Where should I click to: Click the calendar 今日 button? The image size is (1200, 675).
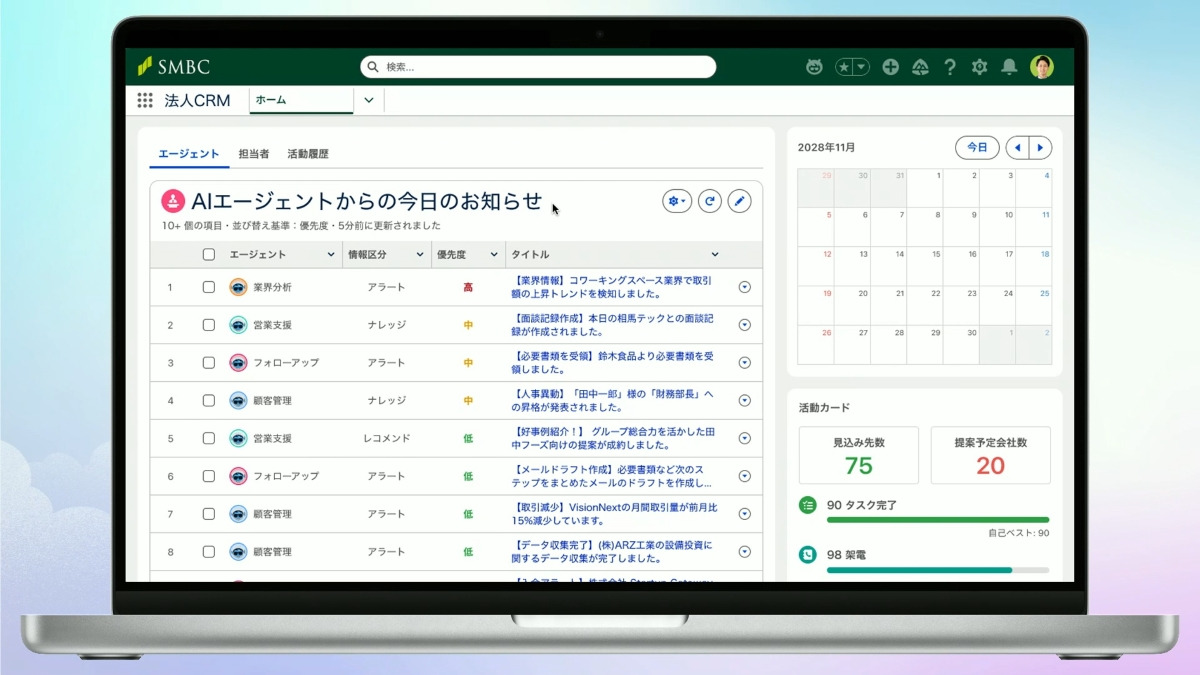coord(977,148)
